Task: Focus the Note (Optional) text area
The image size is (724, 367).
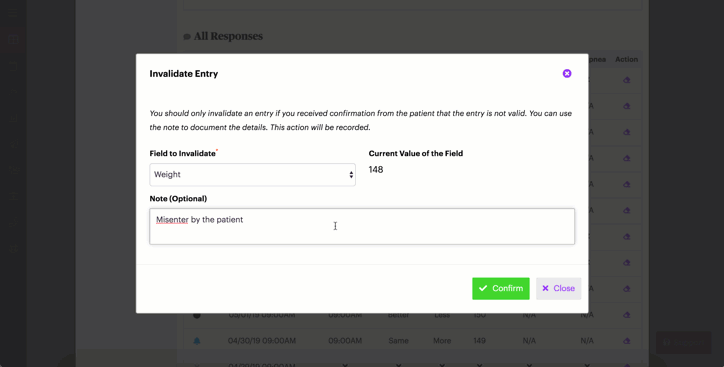Action: 362,226
